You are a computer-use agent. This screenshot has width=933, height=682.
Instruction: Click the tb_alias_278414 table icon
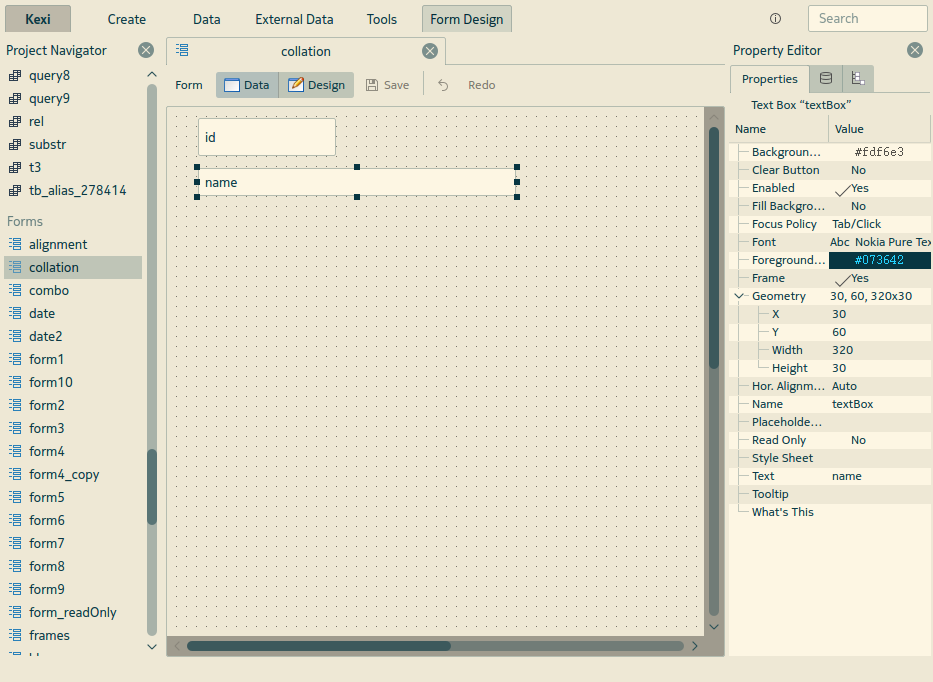click(x=15, y=190)
